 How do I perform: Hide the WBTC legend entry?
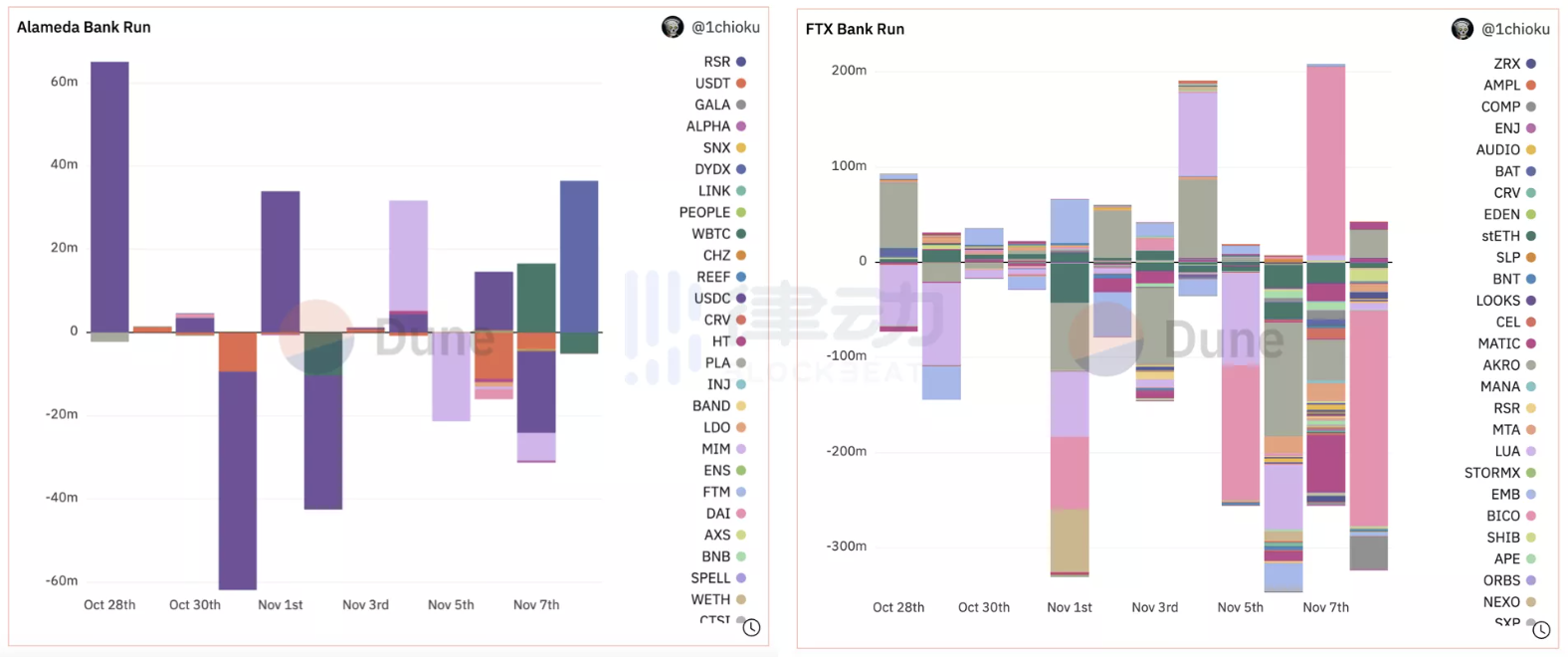[718, 234]
